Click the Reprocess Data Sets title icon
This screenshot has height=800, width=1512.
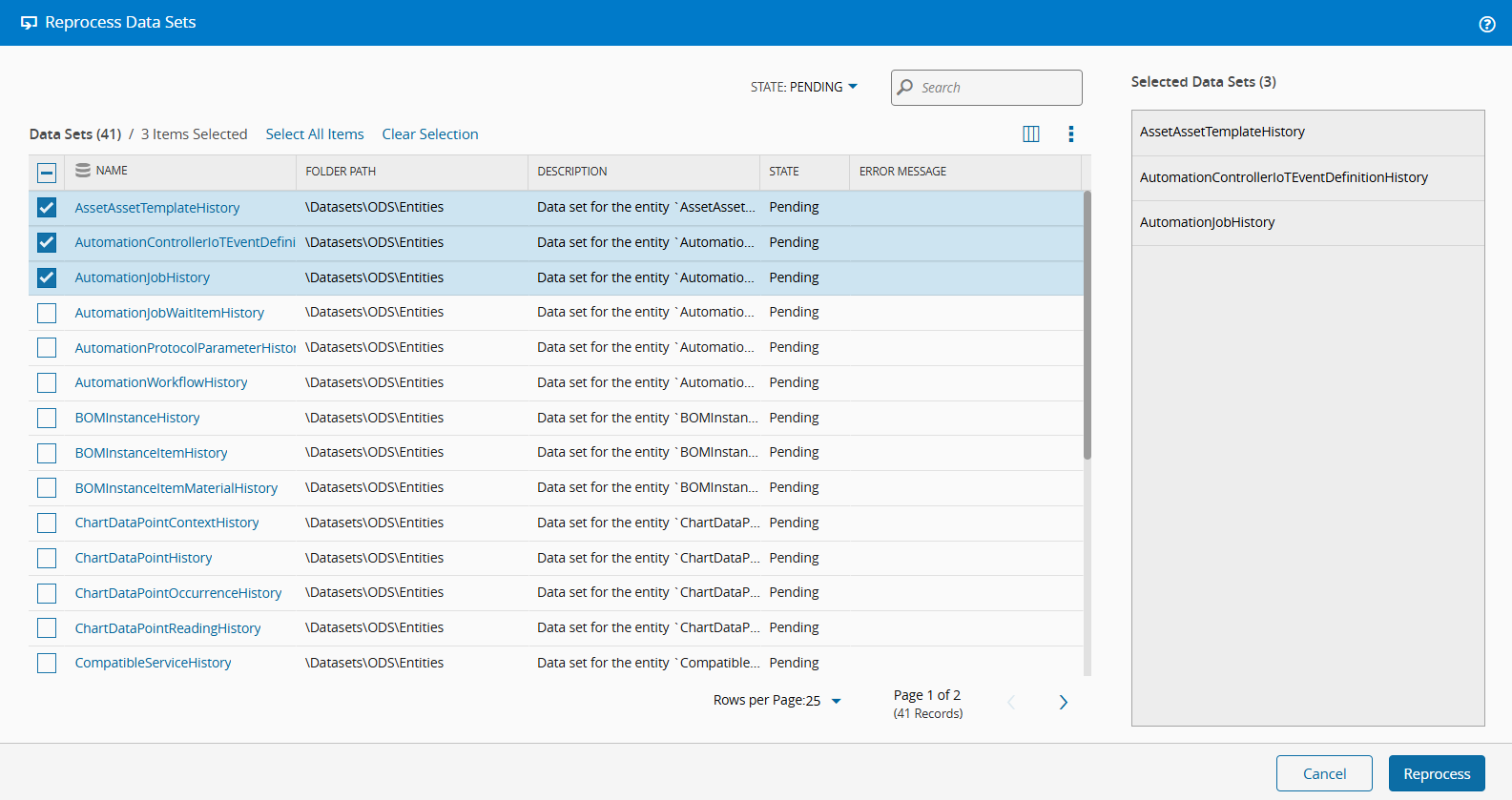click(29, 23)
